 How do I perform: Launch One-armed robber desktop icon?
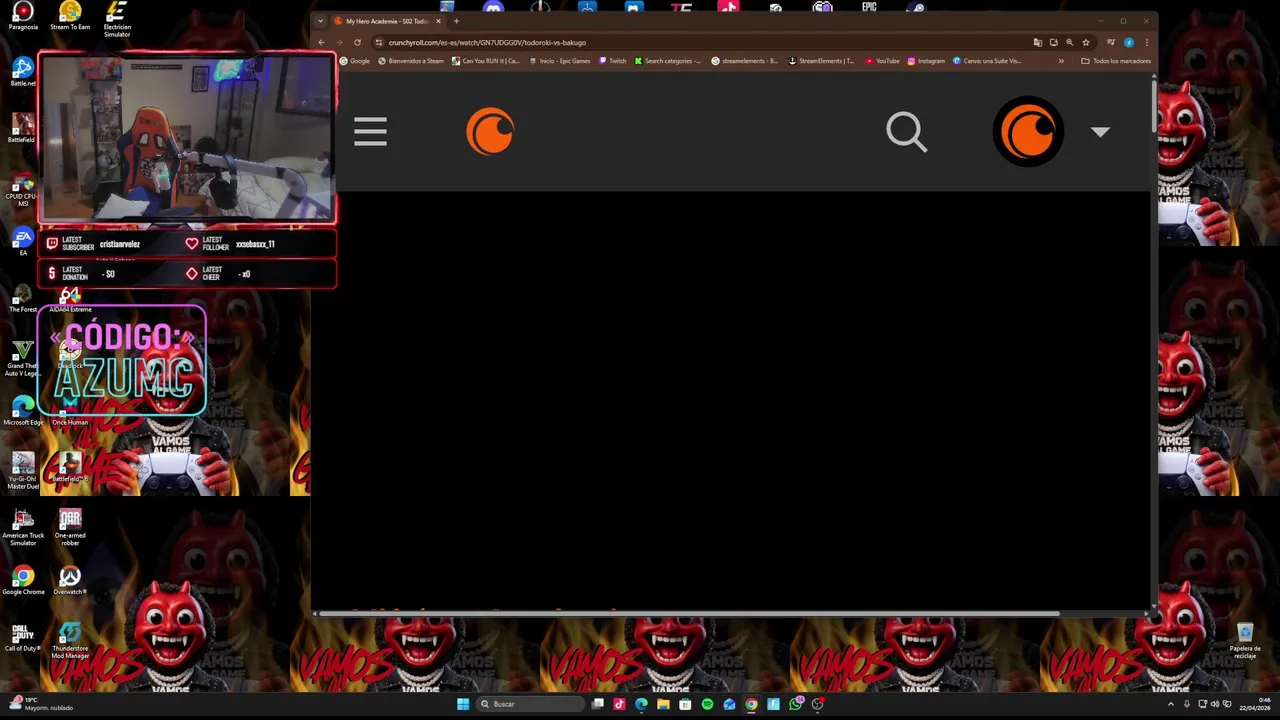(x=70, y=527)
